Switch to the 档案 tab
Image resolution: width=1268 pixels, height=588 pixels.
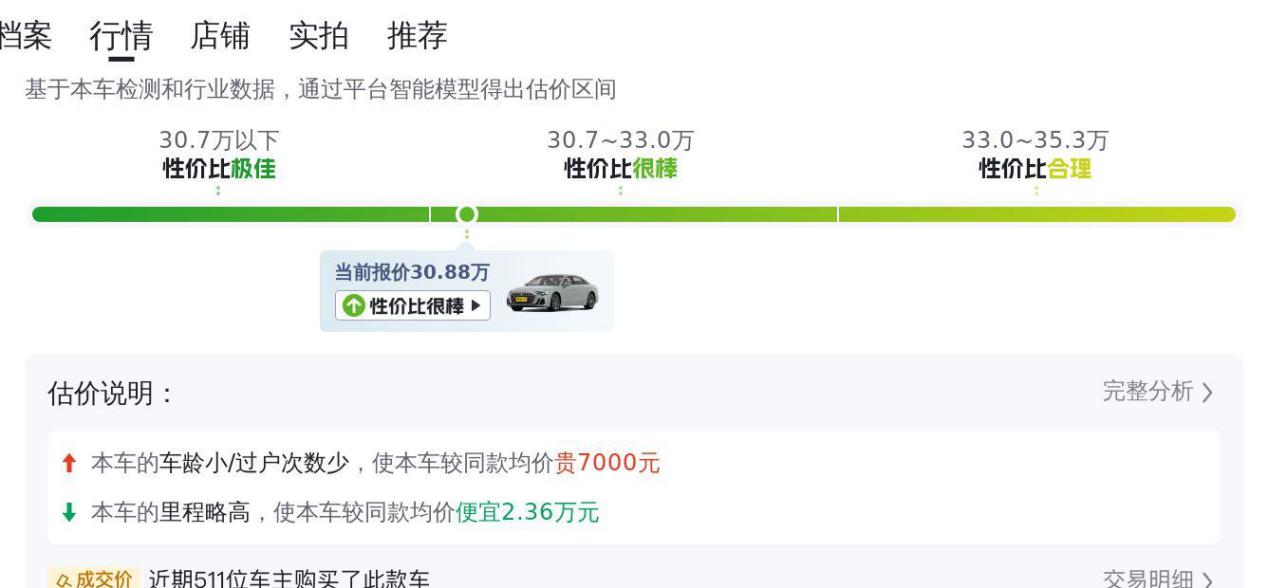pos(24,36)
